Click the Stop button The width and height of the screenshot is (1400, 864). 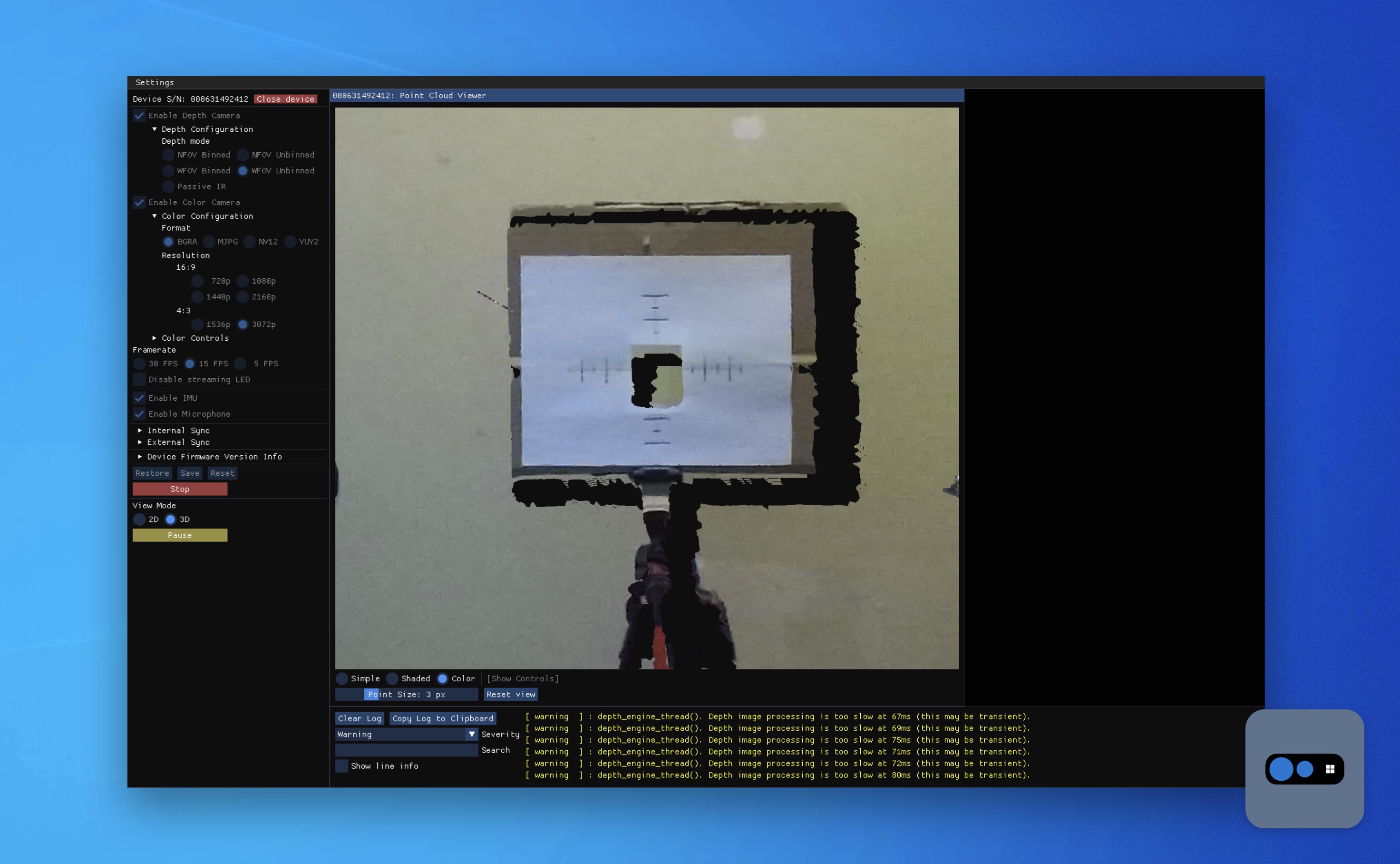coord(179,489)
